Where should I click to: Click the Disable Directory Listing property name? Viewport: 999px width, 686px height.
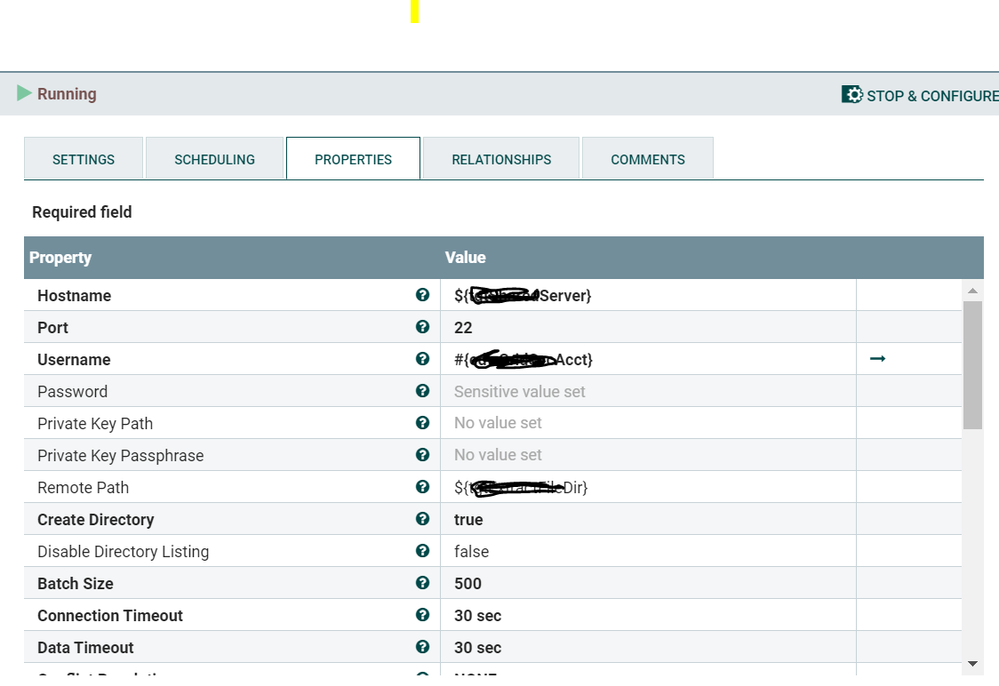tap(123, 552)
